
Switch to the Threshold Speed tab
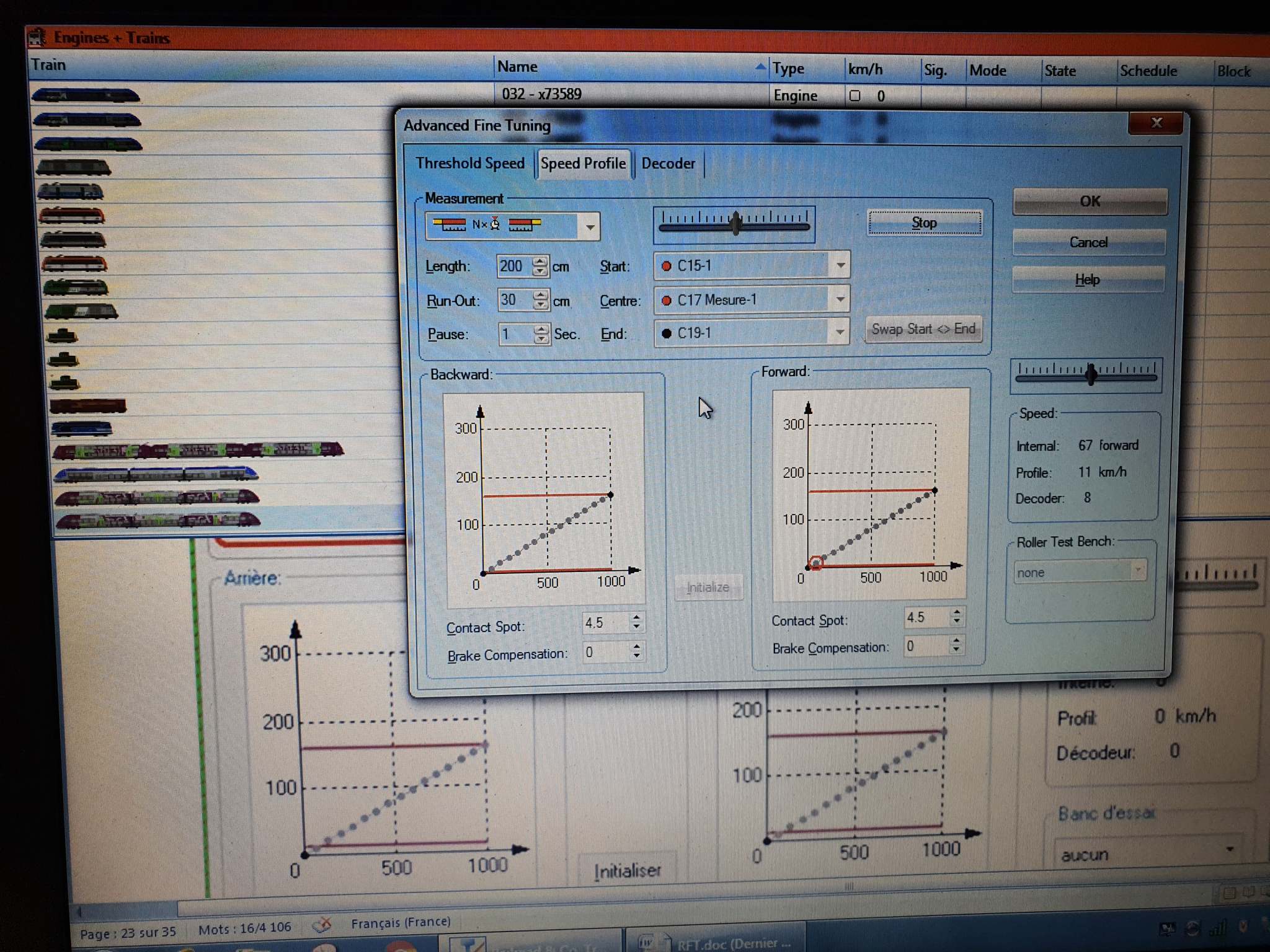click(470, 164)
